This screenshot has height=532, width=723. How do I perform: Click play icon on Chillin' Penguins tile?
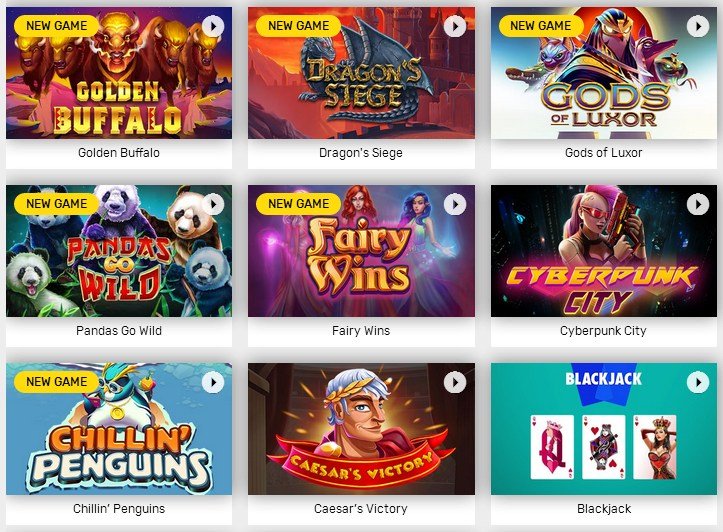click(213, 382)
